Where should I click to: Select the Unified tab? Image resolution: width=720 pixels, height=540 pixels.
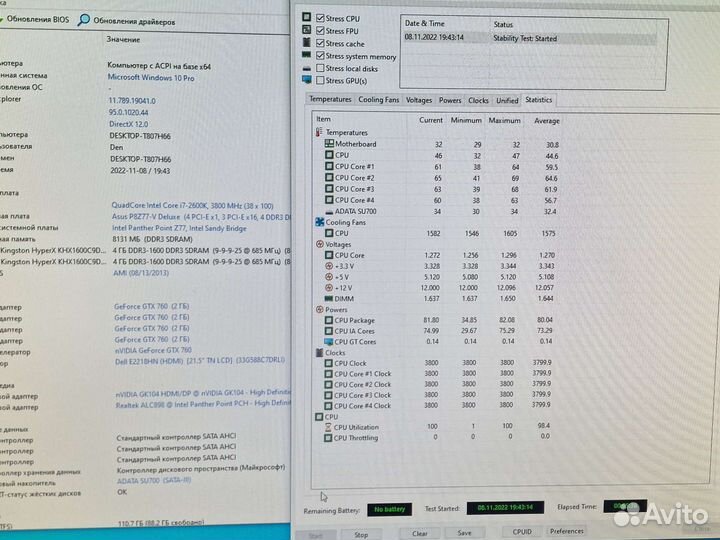[507, 100]
